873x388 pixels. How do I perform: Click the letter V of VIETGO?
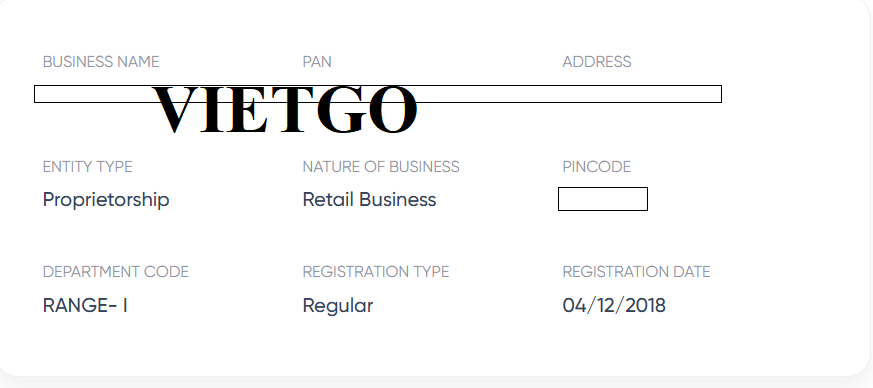174,110
